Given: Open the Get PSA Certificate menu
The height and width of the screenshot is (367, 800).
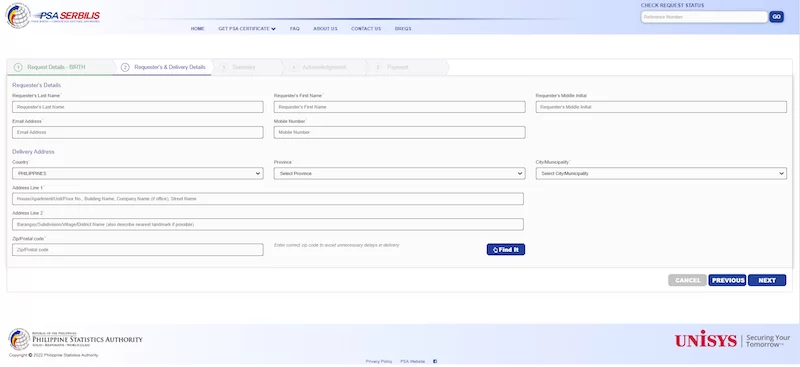Looking at the screenshot, I should coord(247,29).
